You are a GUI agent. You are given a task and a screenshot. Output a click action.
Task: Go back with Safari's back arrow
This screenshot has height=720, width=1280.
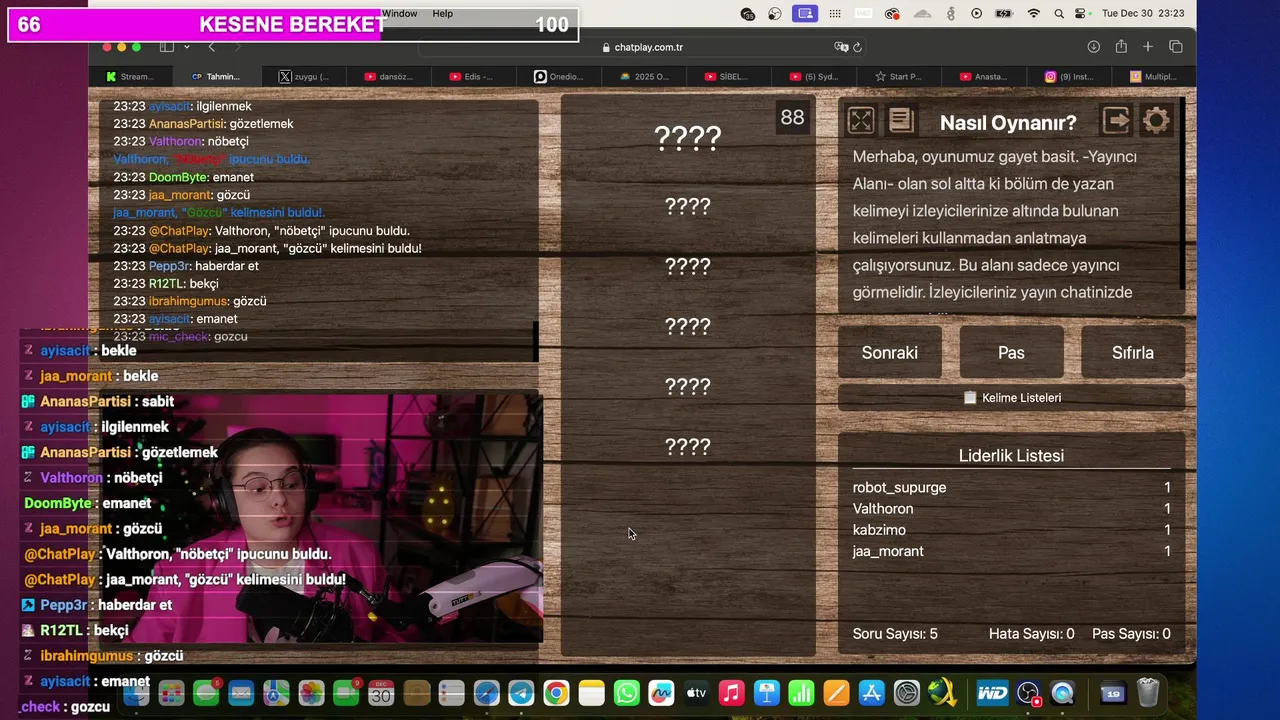click(x=211, y=47)
